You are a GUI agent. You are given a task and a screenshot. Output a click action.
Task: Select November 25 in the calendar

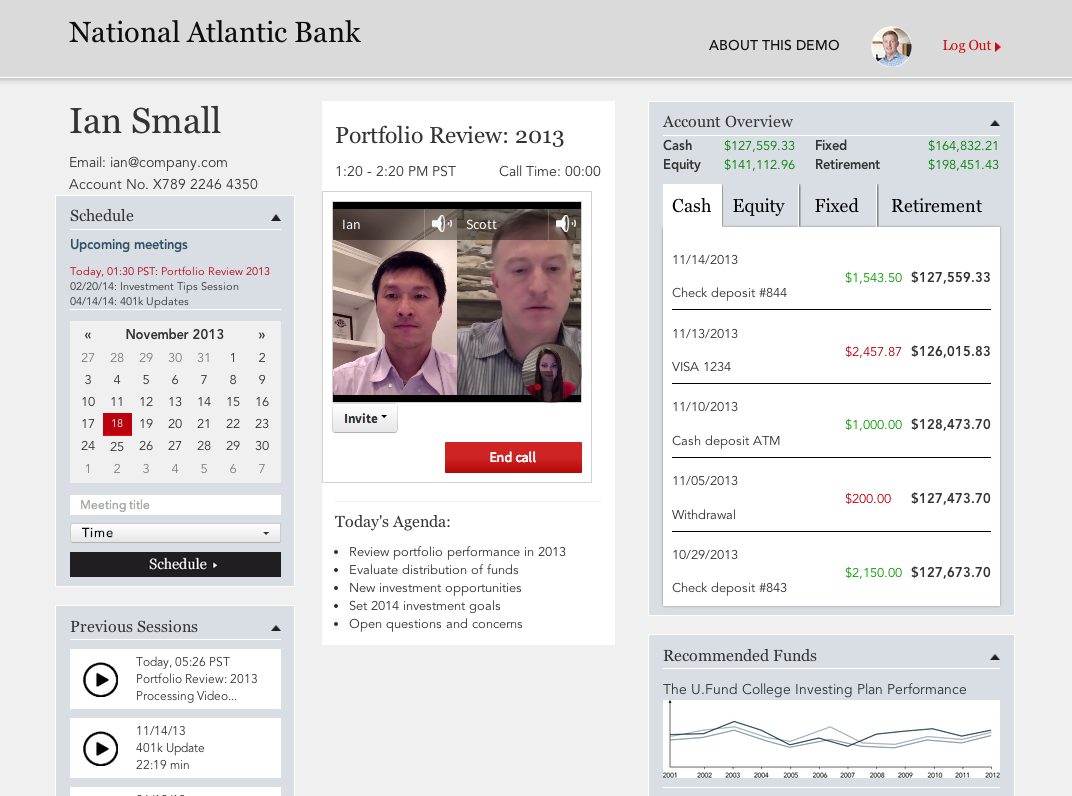pos(117,447)
